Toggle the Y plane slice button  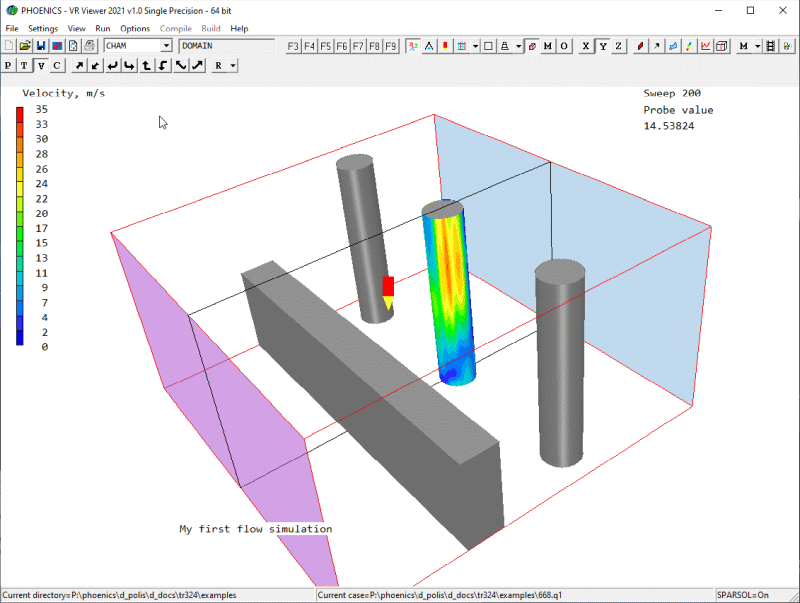(x=602, y=46)
